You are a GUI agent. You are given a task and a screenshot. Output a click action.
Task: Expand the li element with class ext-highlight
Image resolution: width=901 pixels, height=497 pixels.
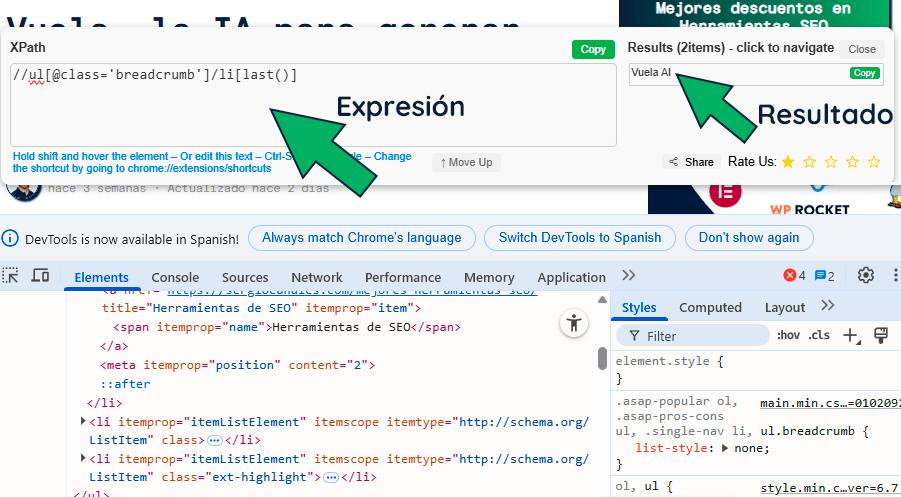tap(83, 459)
